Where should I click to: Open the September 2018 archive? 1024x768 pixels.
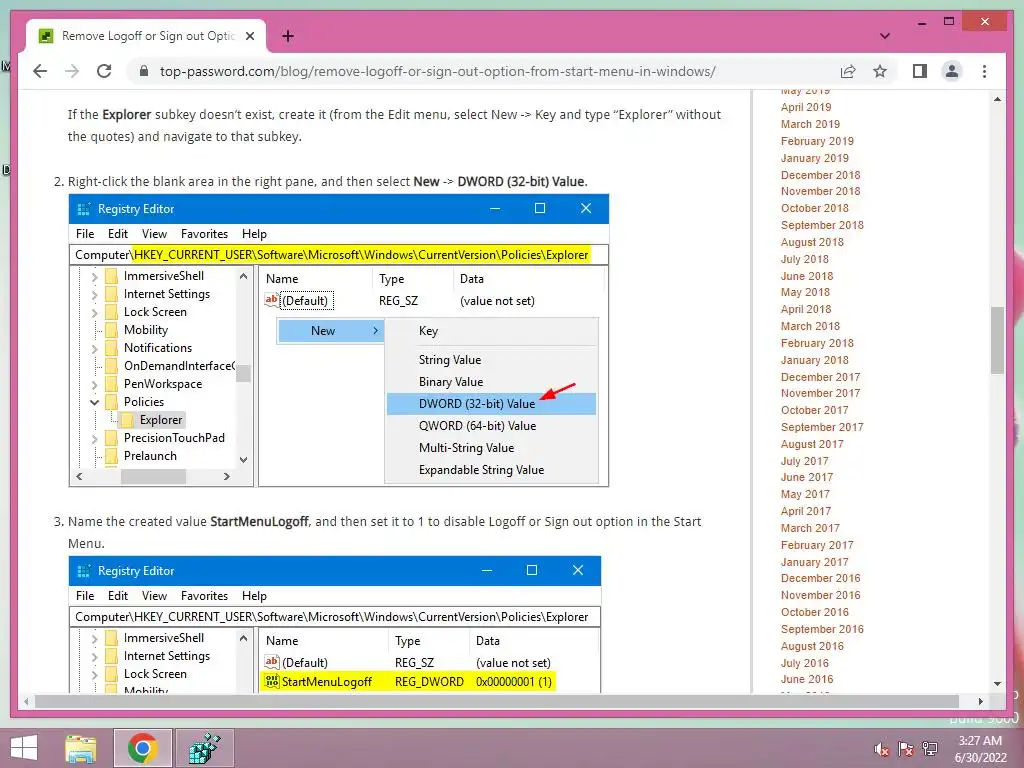(822, 225)
